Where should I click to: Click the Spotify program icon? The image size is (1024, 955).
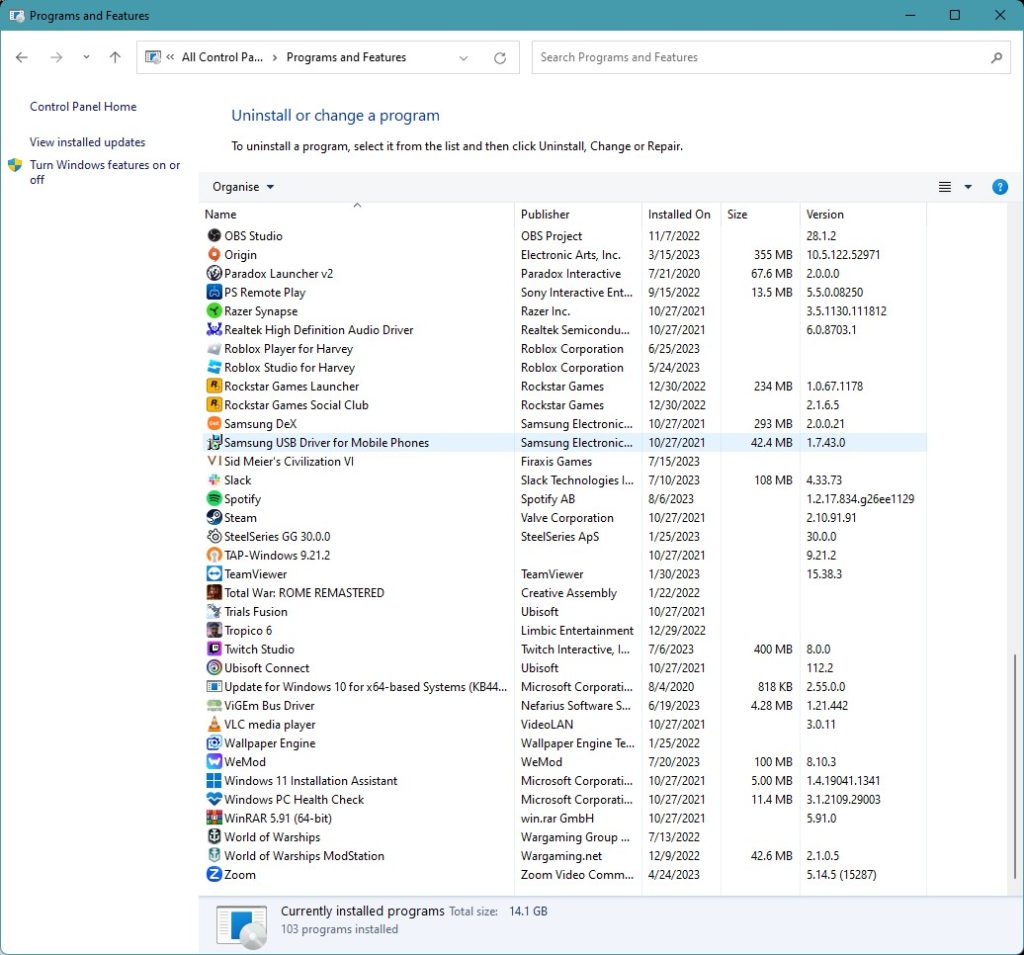point(214,499)
